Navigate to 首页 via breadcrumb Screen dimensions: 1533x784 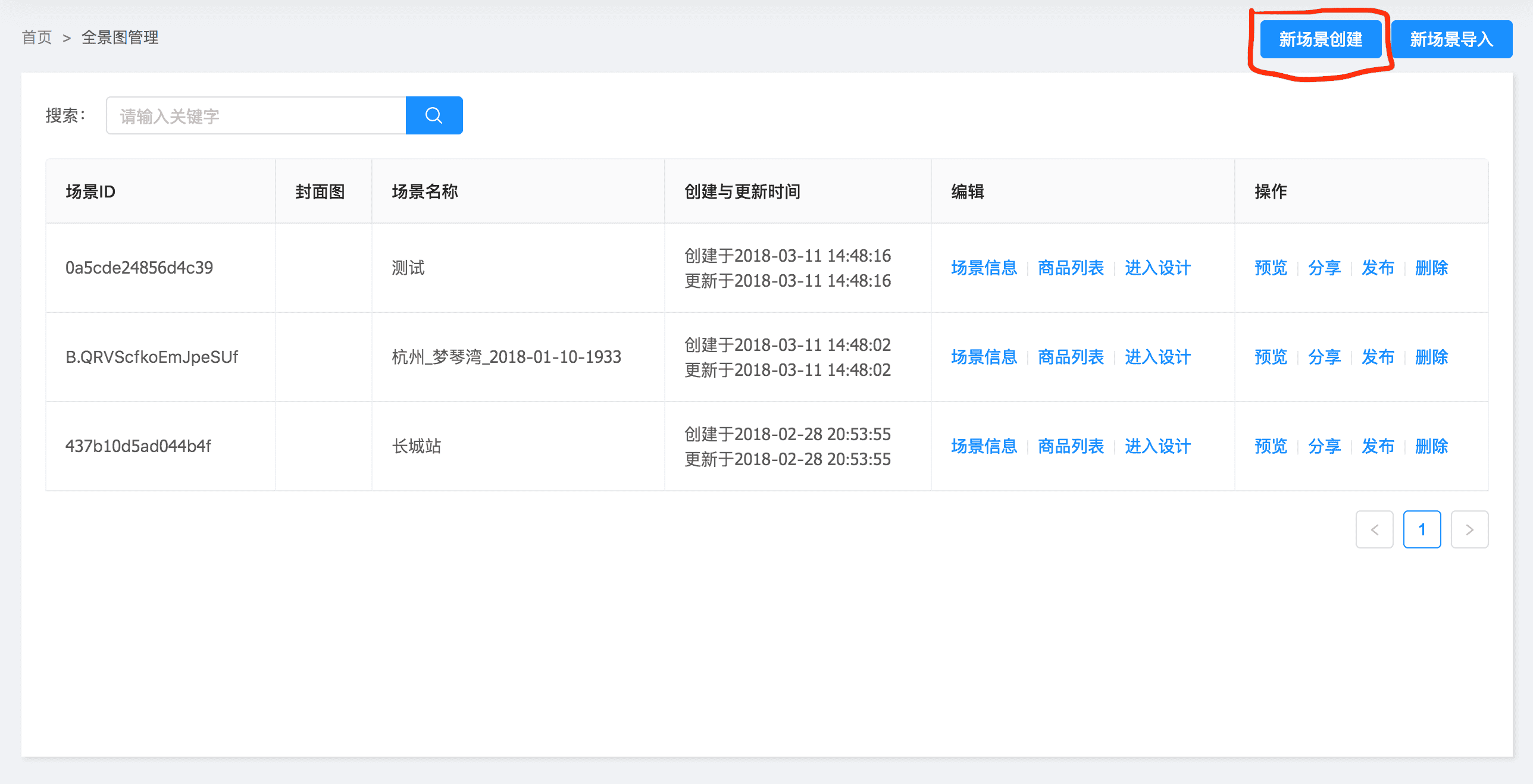[37, 37]
